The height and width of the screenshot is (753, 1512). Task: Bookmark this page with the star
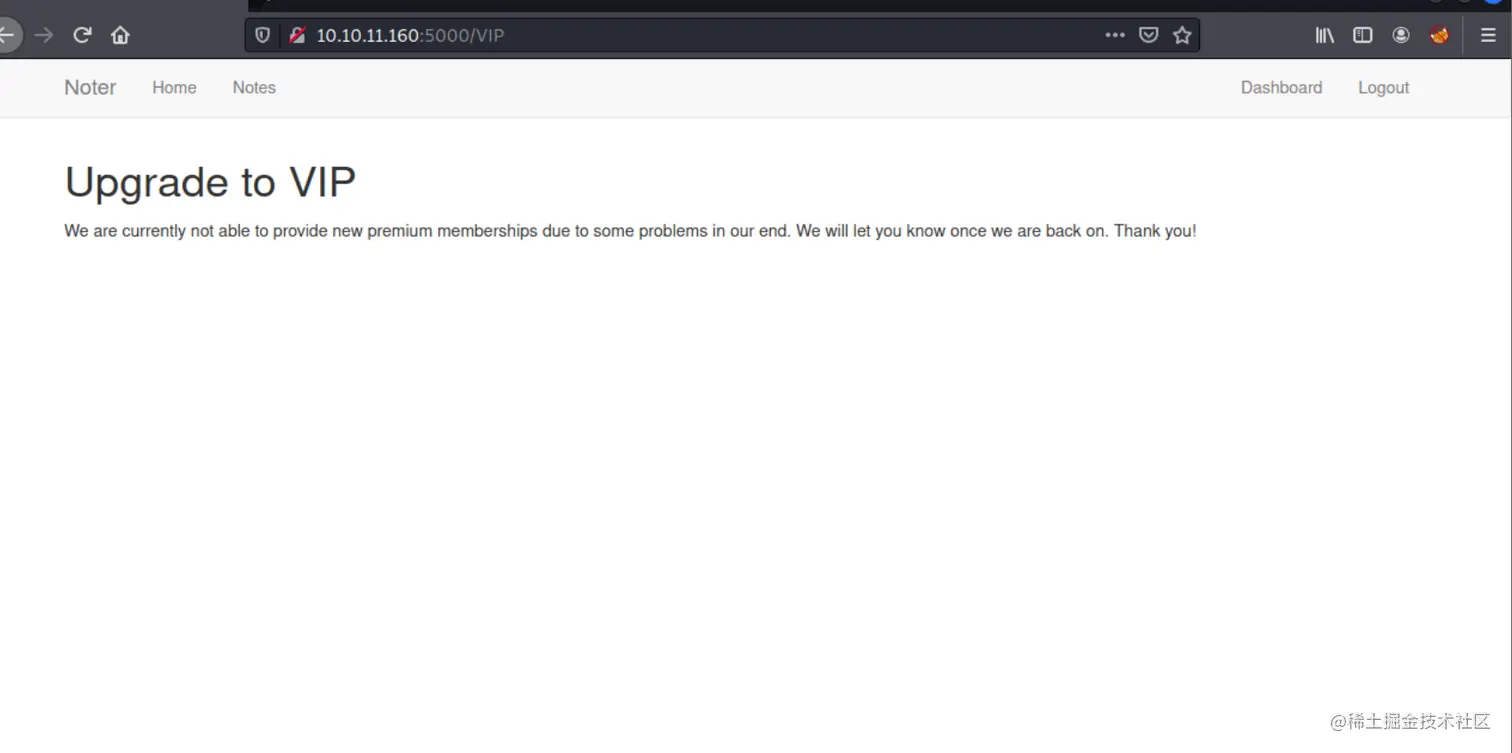(1182, 34)
